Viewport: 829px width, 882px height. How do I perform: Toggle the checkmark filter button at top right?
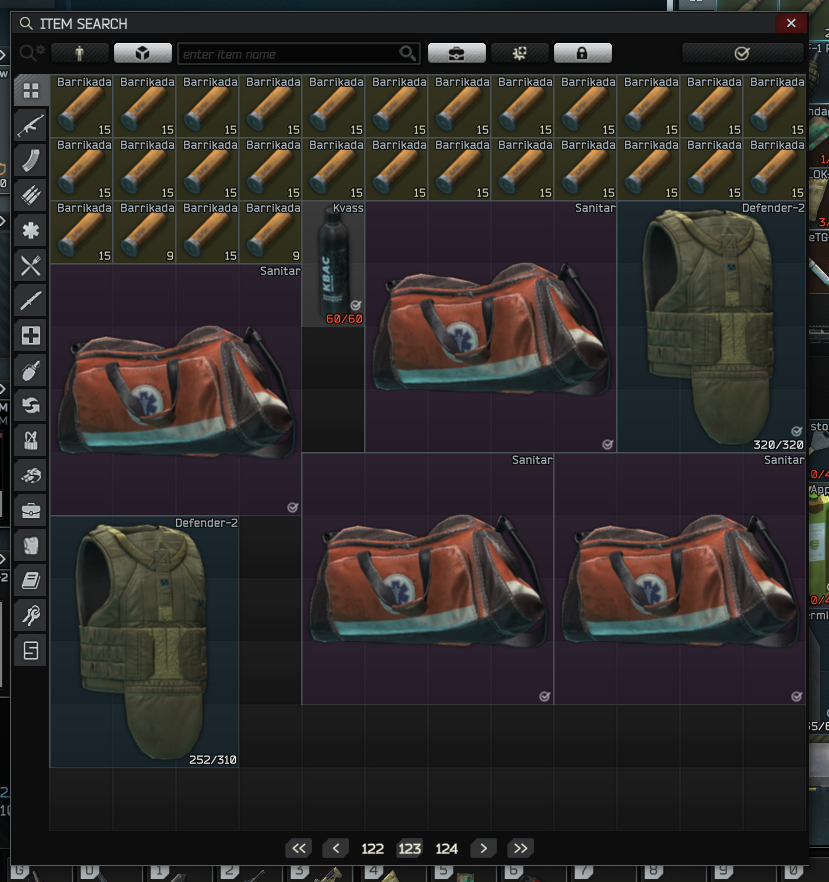742,53
